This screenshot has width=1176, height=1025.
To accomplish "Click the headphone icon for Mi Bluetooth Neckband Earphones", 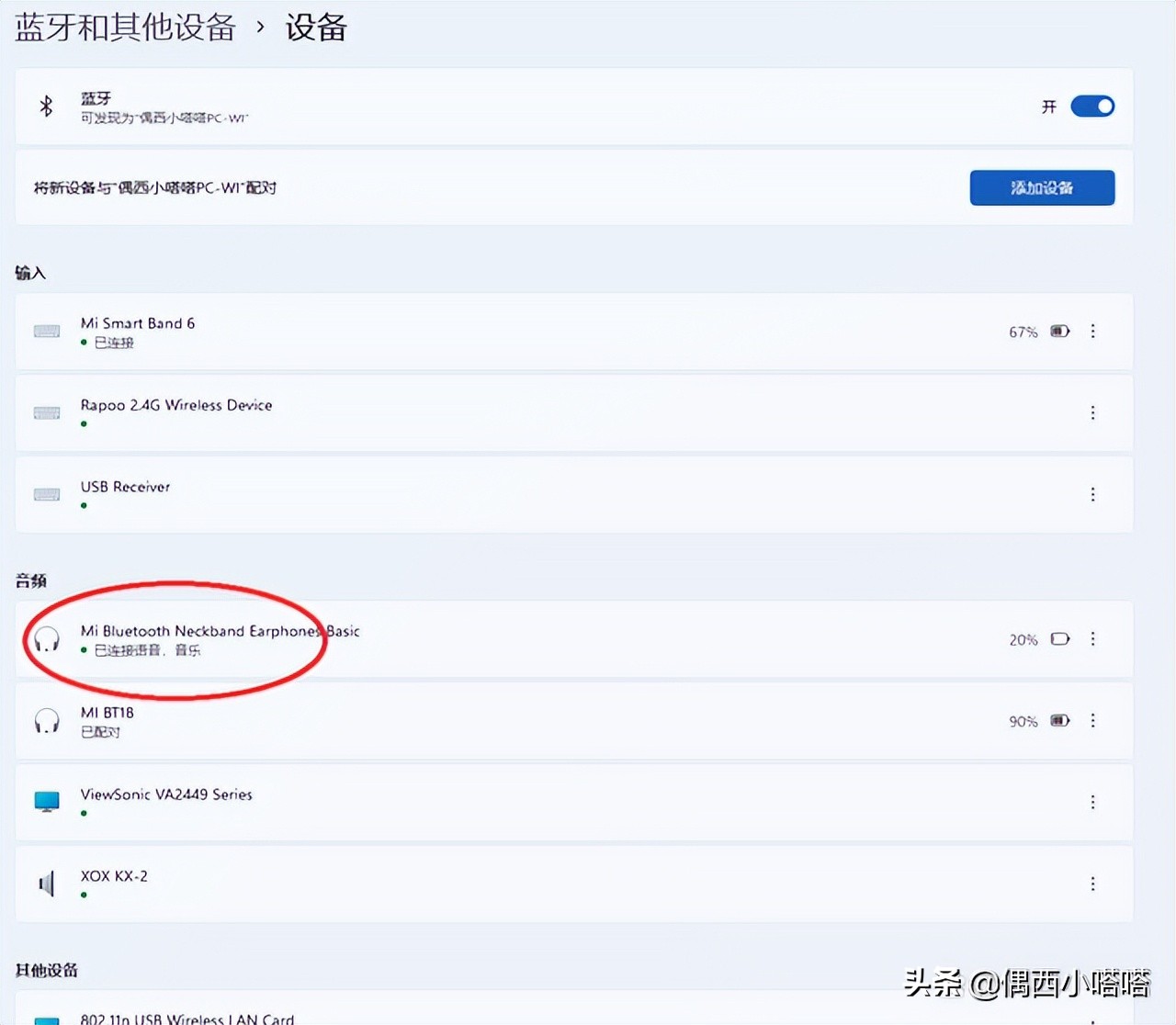I will pos(46,638).
